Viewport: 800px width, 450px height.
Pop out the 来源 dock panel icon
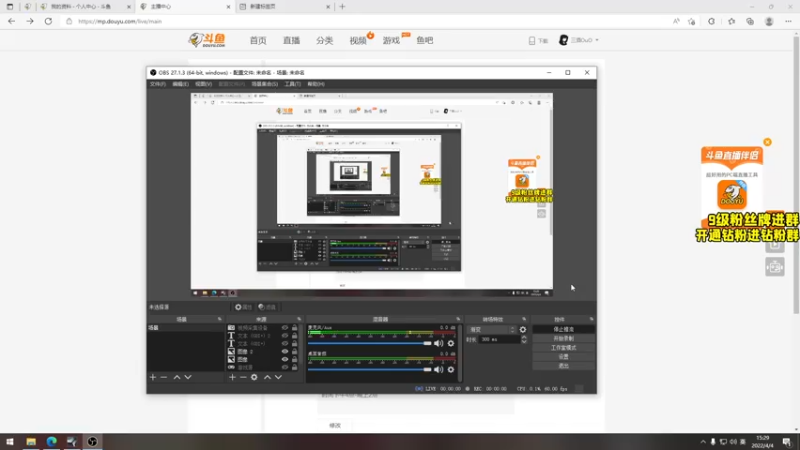(299, 319)
